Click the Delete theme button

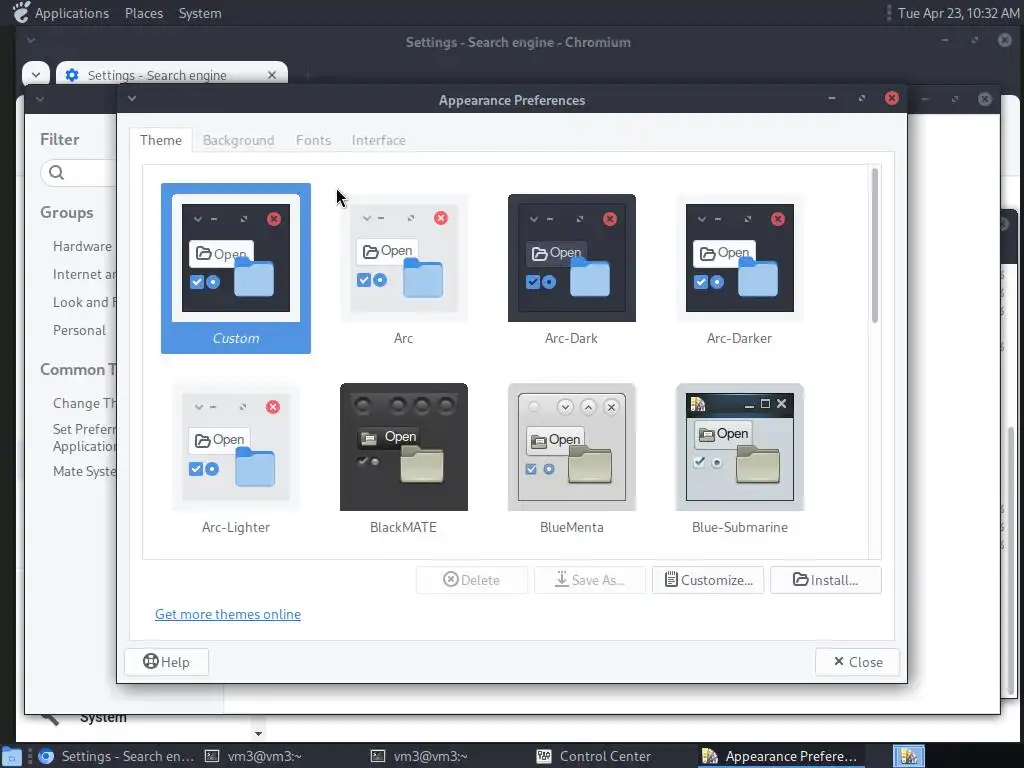coord(472,580)
